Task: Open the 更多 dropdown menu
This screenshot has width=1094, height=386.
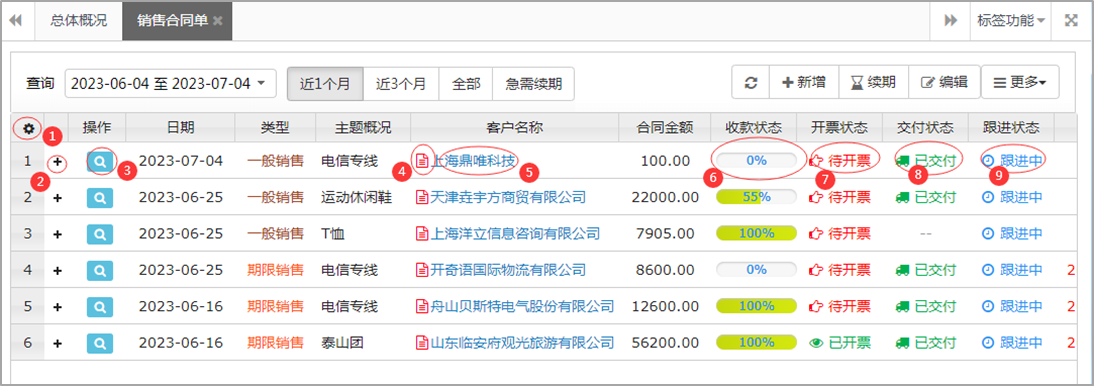Action: tap(1020, 82)
